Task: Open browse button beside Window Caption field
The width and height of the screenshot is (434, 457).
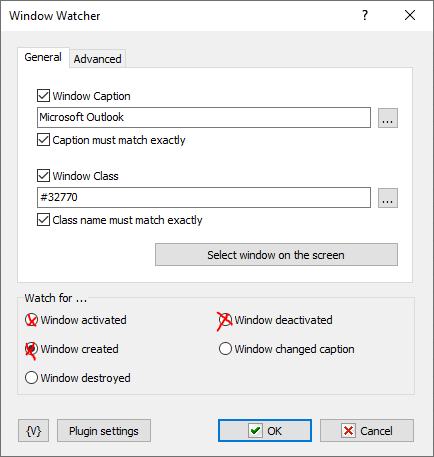Action: click(388, 118)
